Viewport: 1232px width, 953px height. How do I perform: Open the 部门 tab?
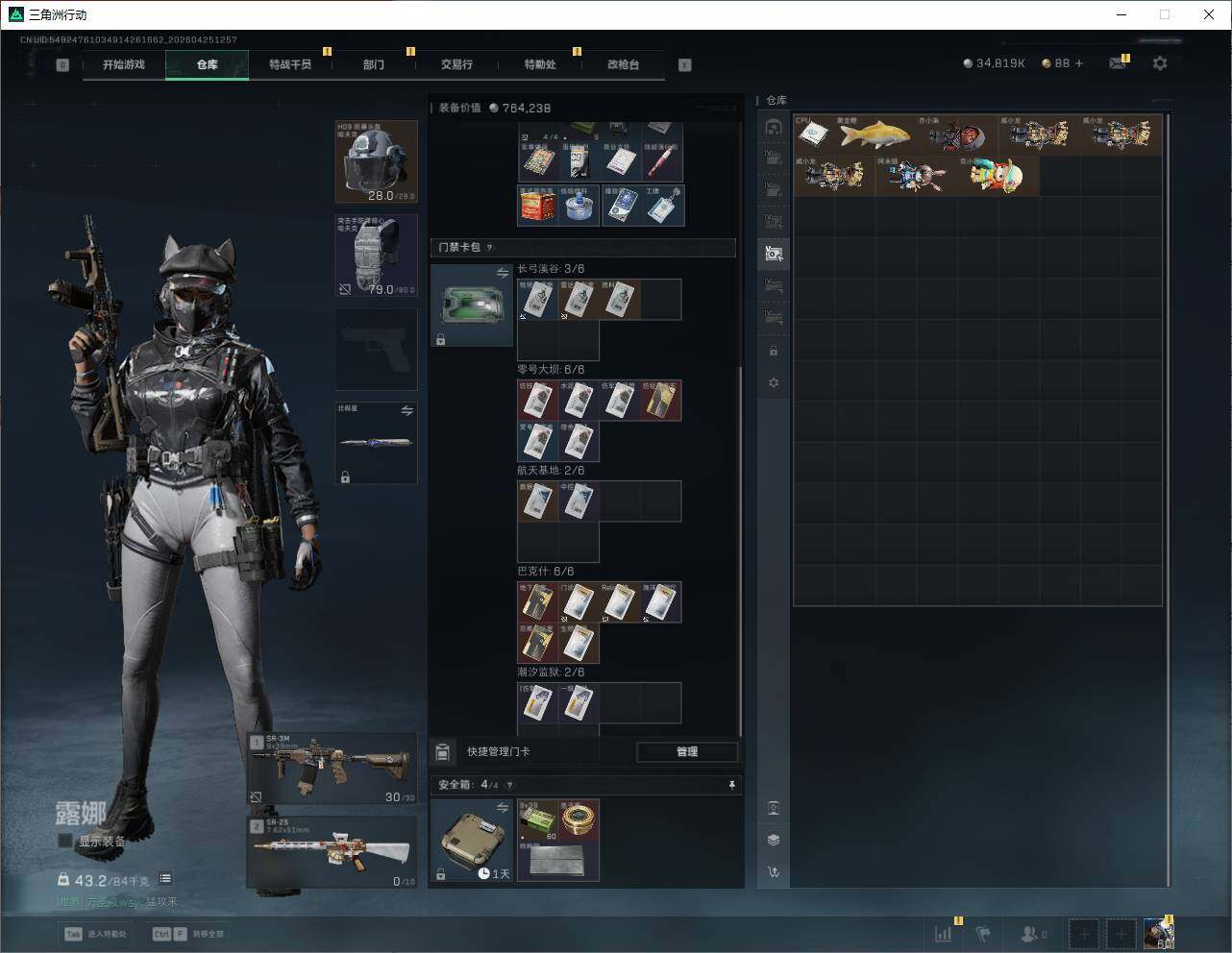pos(373,64)
